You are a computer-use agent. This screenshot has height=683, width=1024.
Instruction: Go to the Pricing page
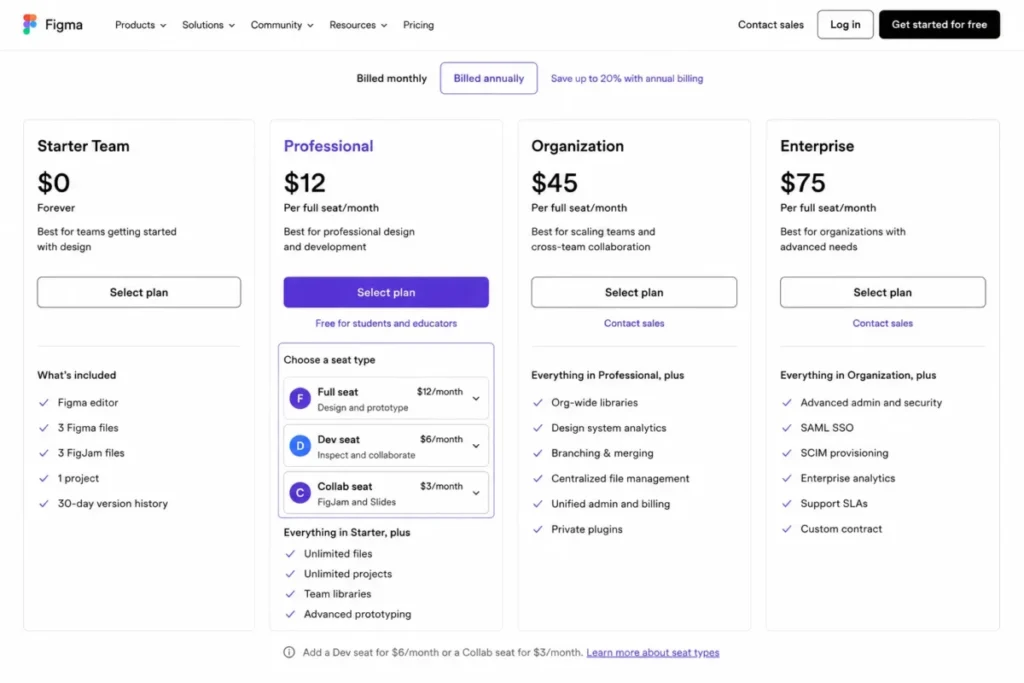(418, 25)
